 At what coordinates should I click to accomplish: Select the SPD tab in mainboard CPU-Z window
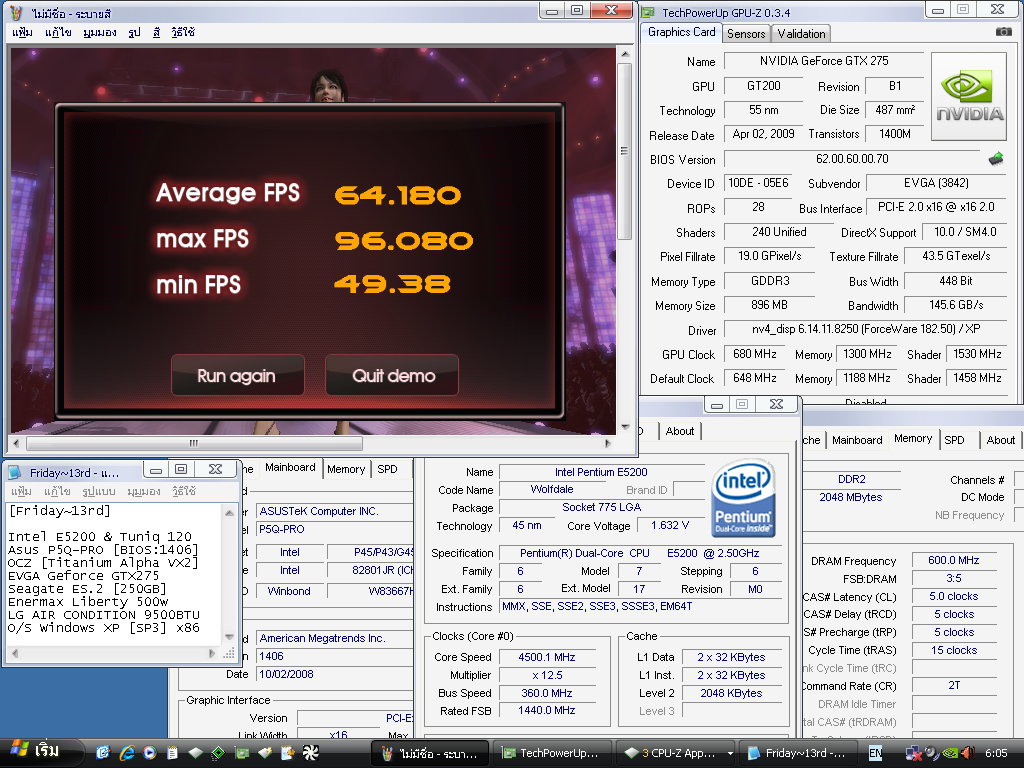[387, 469]
